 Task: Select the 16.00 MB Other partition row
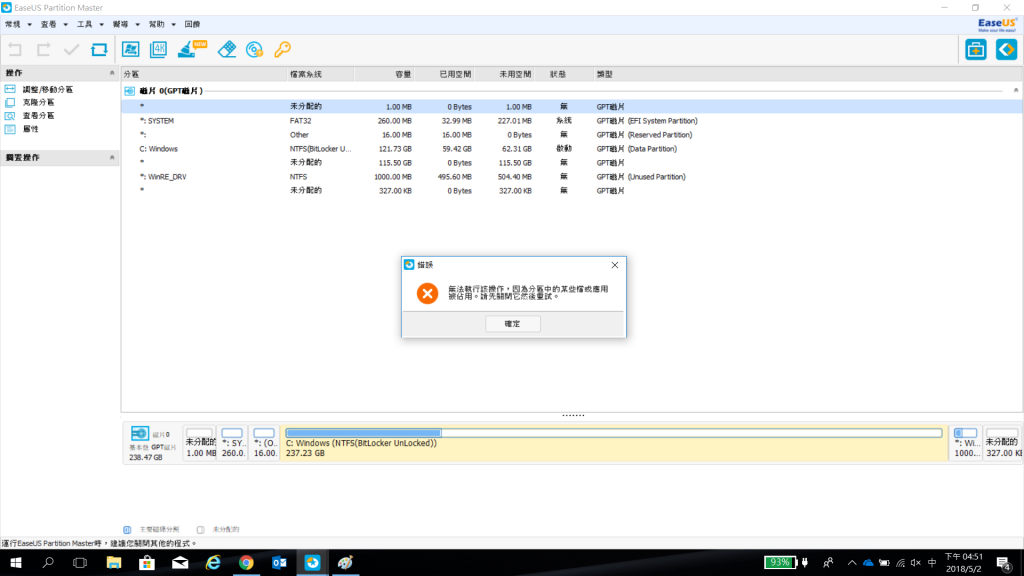point(571,135)
